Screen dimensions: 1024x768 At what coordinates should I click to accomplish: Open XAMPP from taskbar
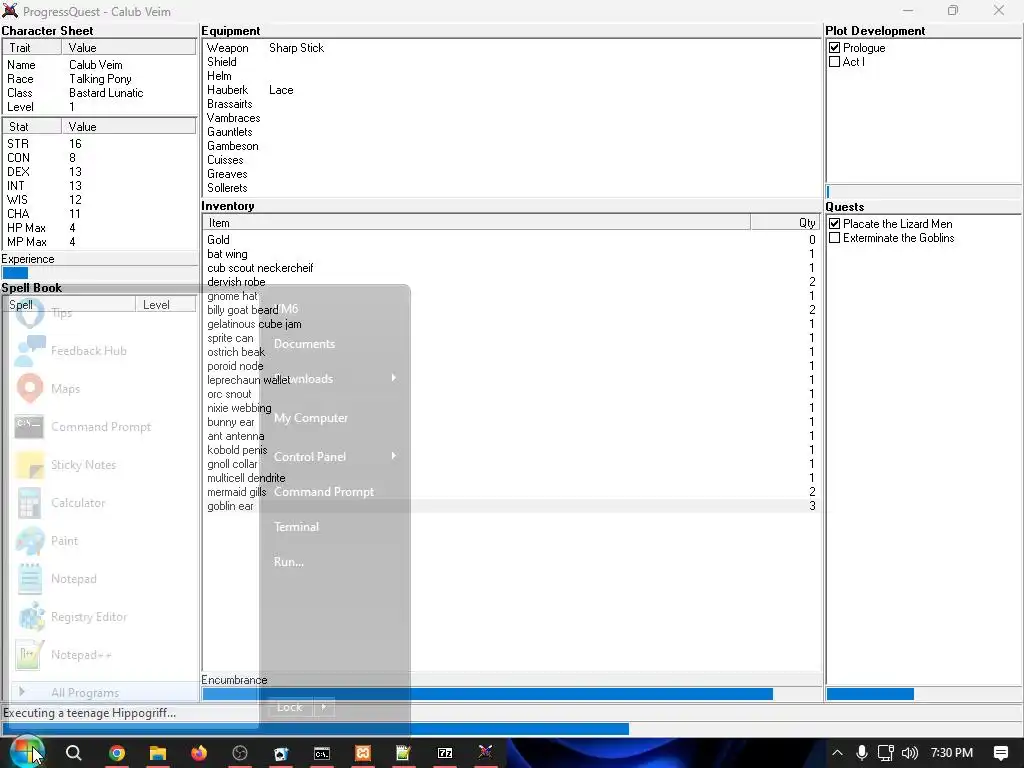pyautogui.click(x=362, y=753)
